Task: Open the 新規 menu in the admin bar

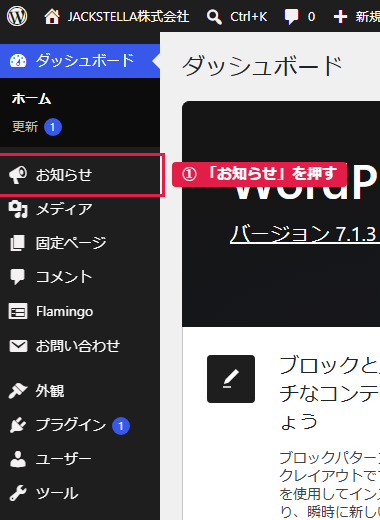Action: point(367,17)
